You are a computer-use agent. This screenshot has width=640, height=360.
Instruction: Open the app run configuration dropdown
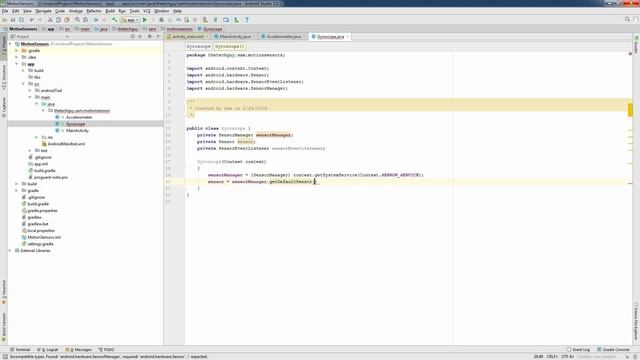pyautogui.click(x=130, y=20)
